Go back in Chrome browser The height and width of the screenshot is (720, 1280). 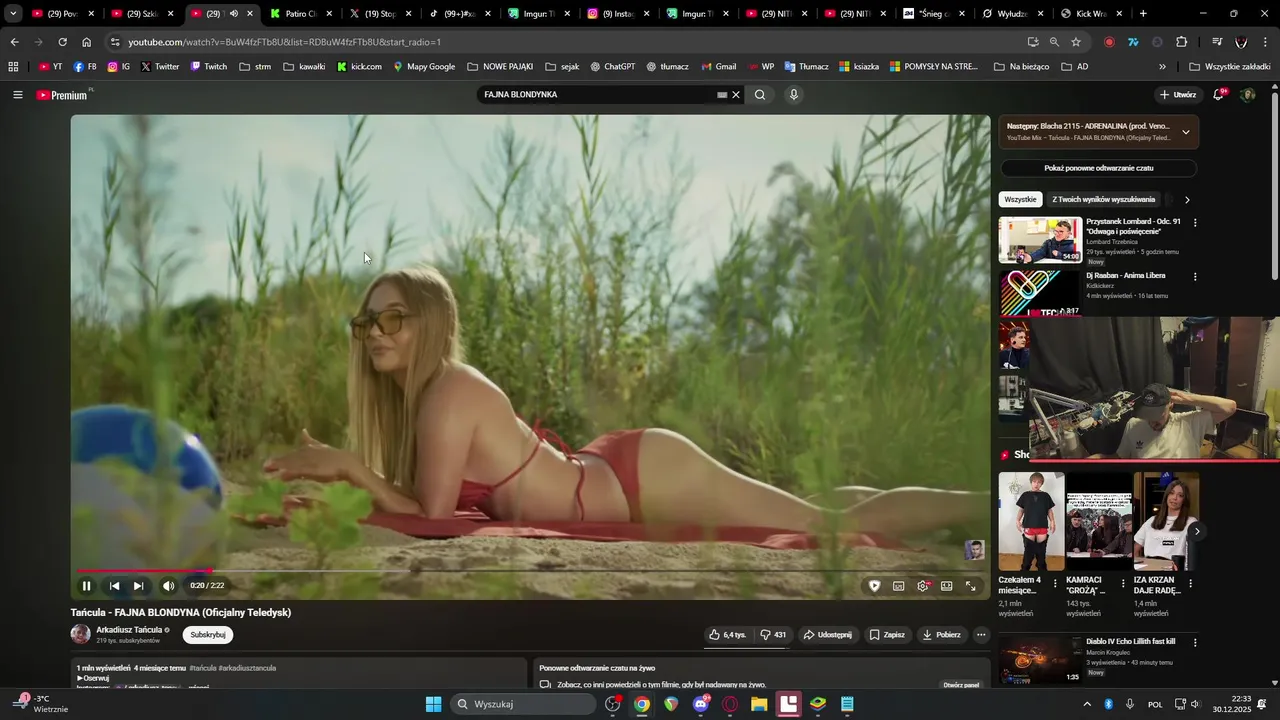click(x=14, y=42)
